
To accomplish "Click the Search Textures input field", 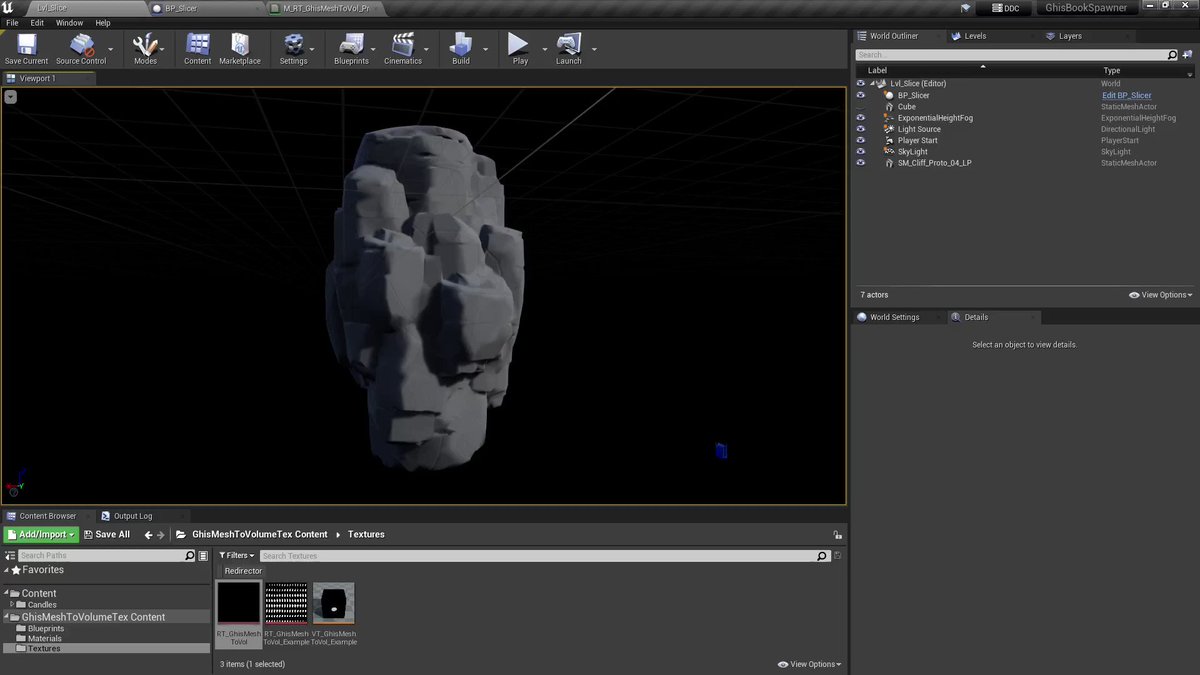I will [x=544, y=556].
